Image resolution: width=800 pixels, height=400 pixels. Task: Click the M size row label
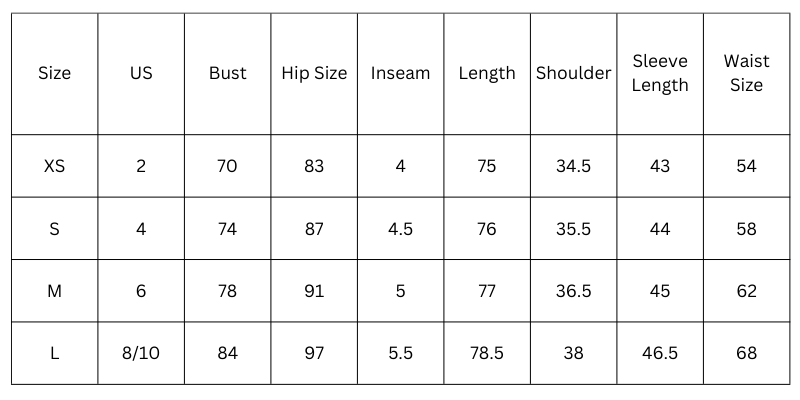click(54, 291)
